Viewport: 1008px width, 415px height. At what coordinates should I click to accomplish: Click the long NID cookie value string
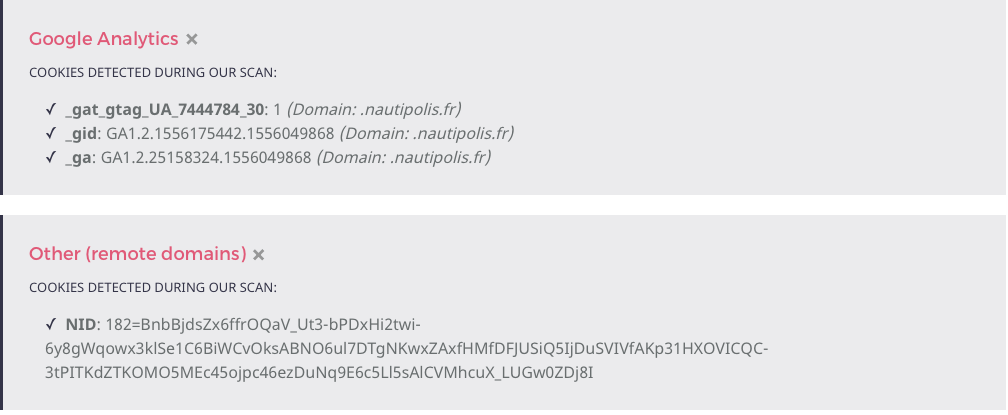[407, 348]
